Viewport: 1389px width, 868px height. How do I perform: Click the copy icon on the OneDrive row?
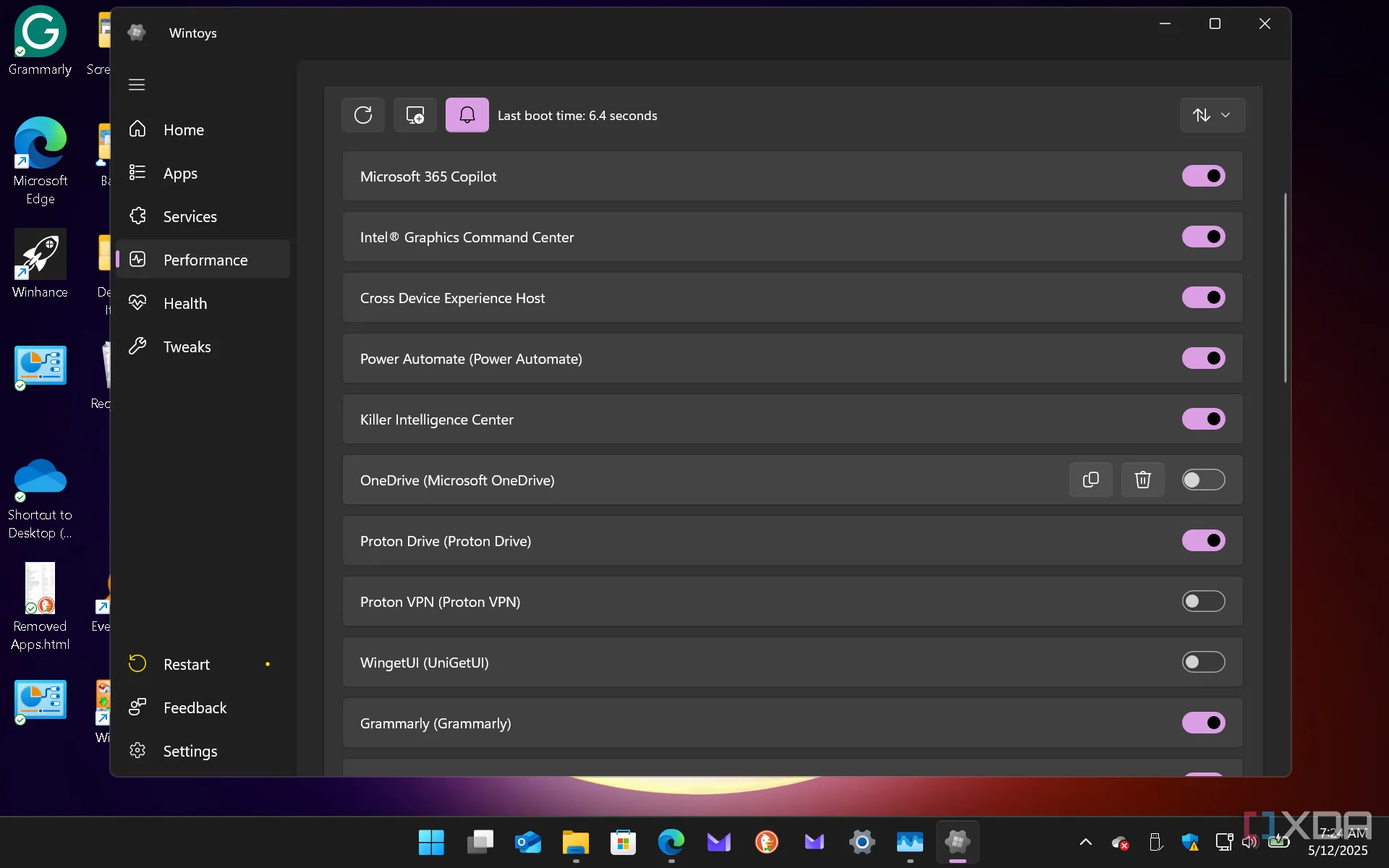click(1090, 480)
